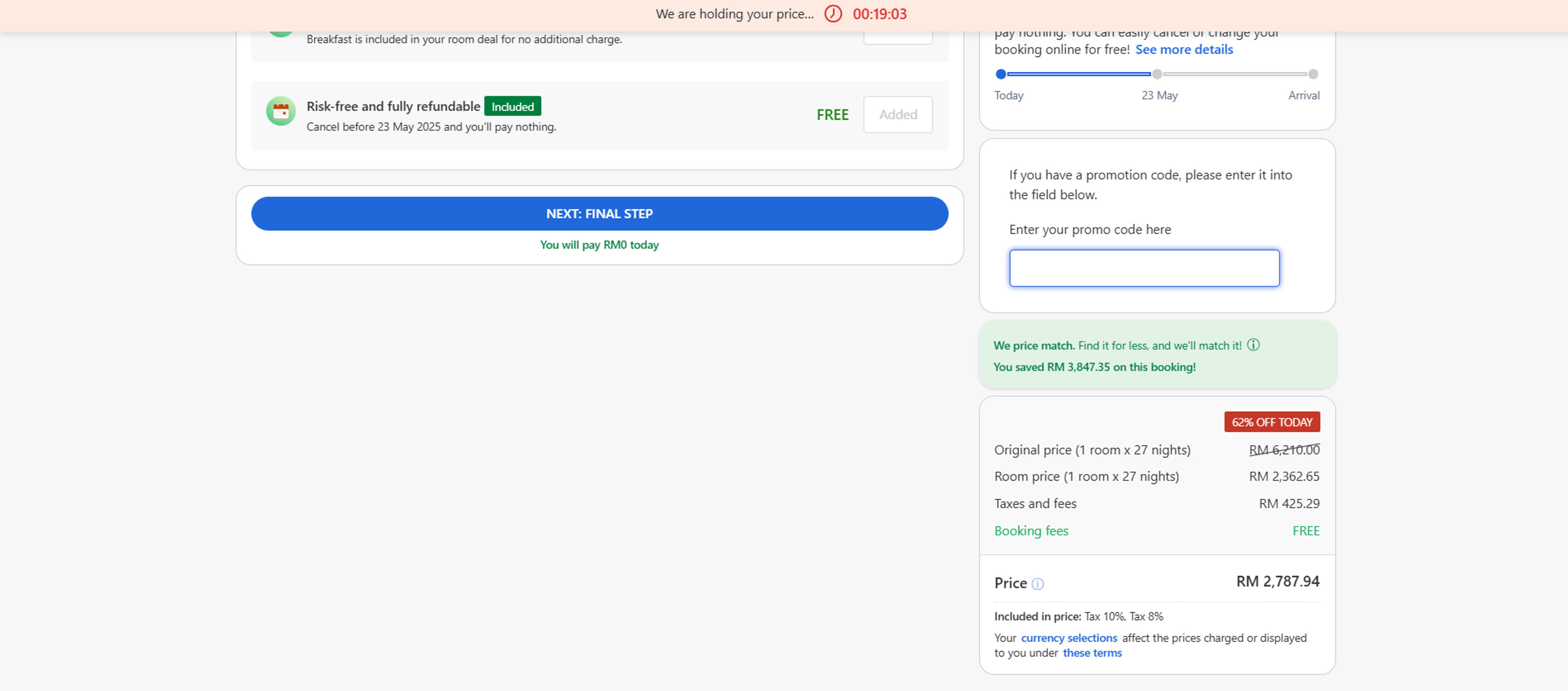Click the struck-through RM 6,210.00 price
The image size is (1568, 691).
pos(1284,449)
